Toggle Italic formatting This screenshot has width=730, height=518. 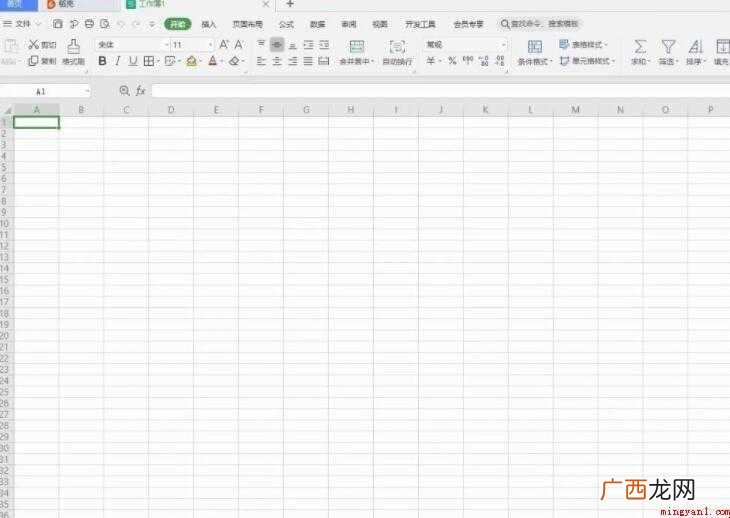click(x=118, y=61)
